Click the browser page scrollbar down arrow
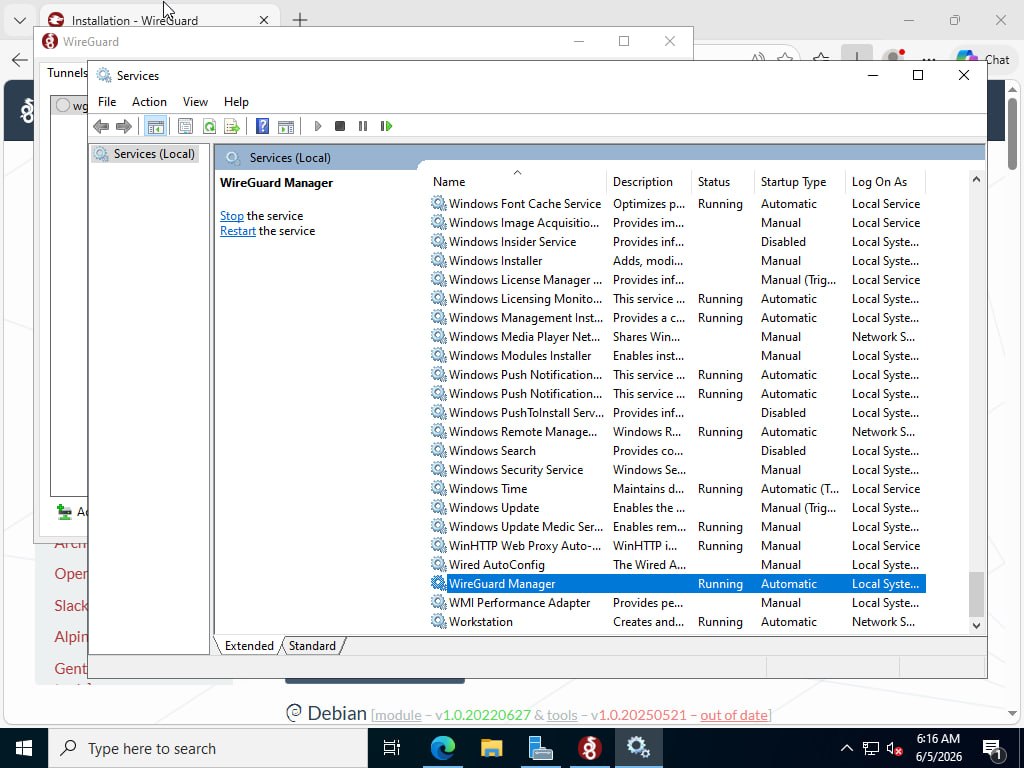This screenshot has width=1024, height=768. 1012,714
